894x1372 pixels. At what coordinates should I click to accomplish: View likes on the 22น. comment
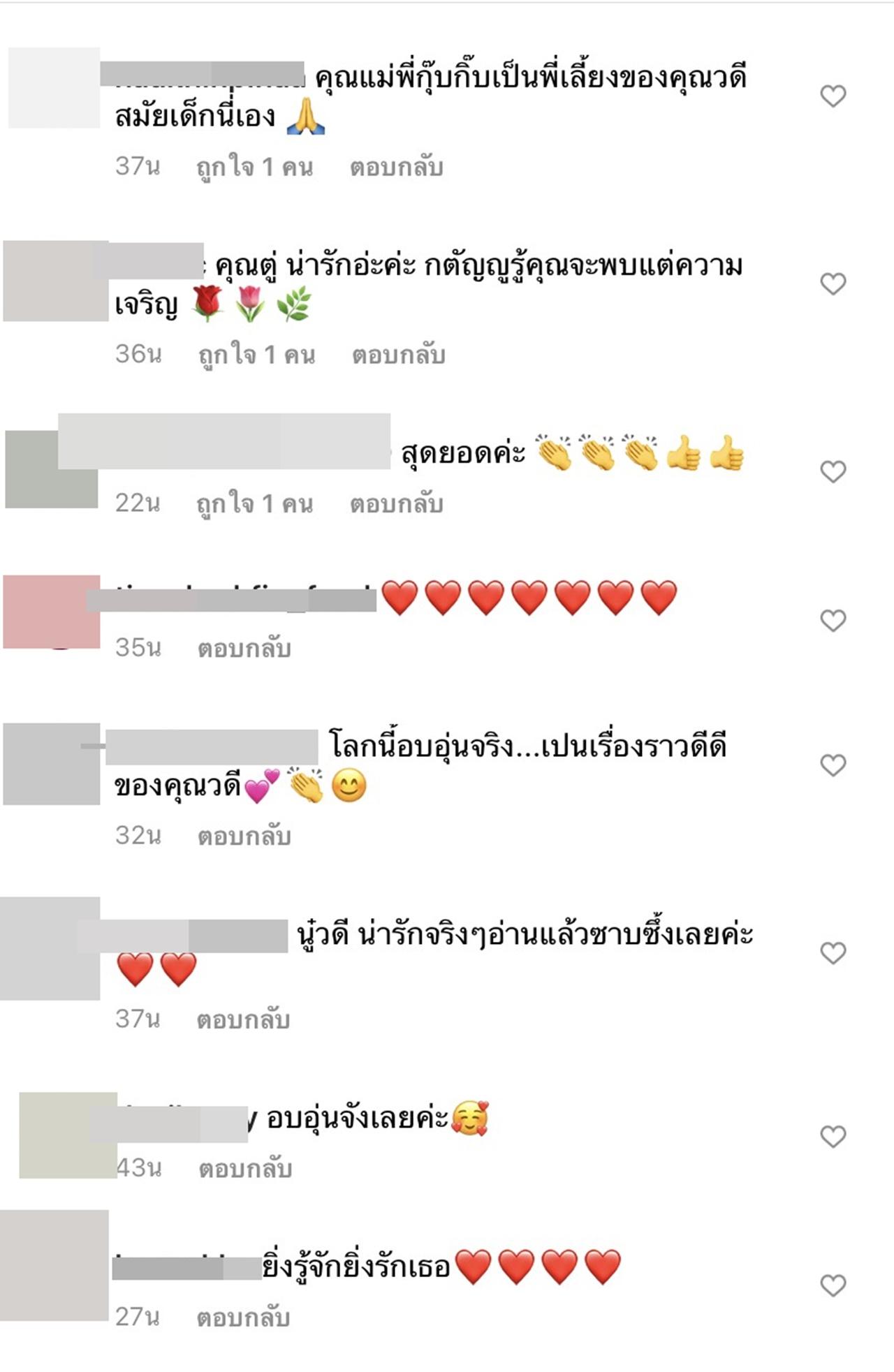pos(254,504)
